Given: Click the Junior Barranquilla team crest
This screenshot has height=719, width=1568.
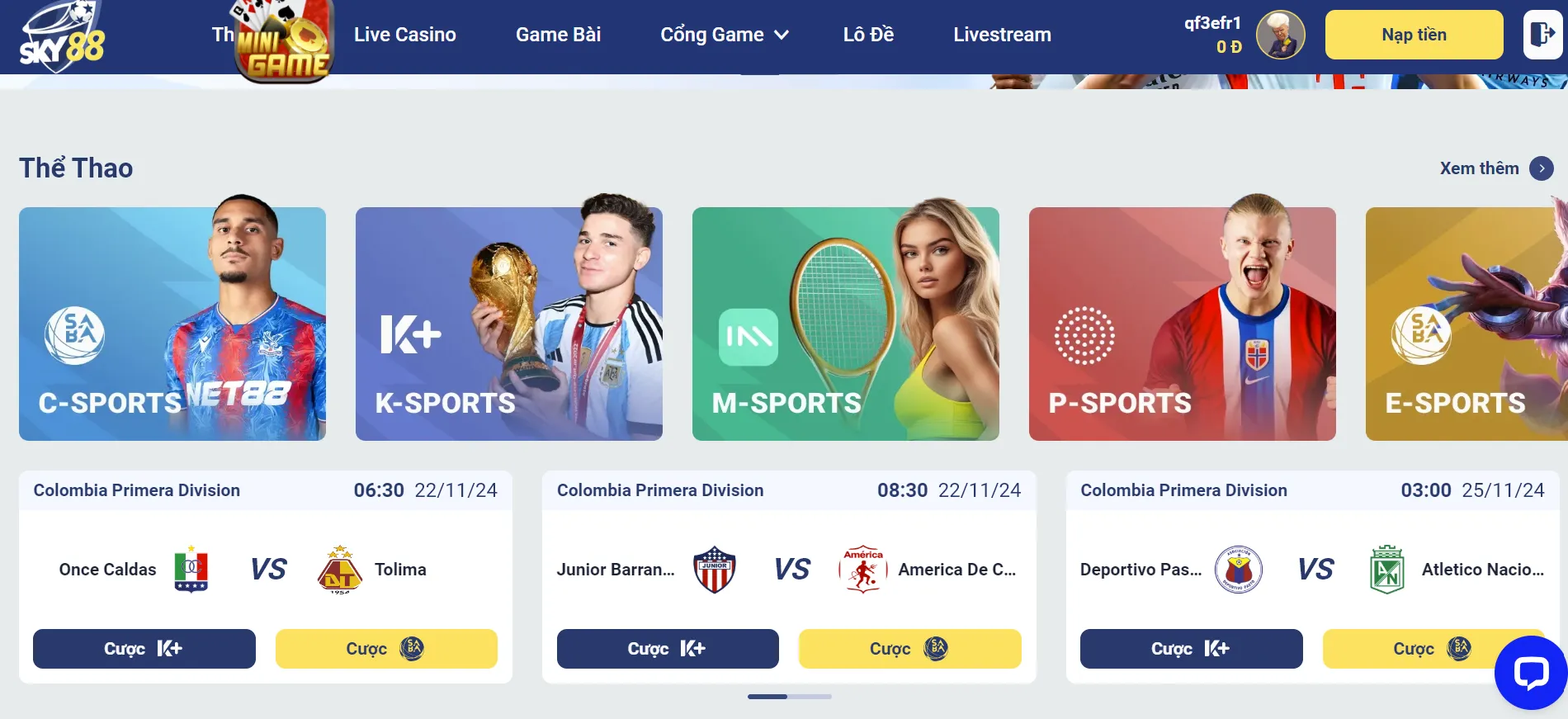Looking at the screenshot, I should pyautogui.click(x=714, y=569).
